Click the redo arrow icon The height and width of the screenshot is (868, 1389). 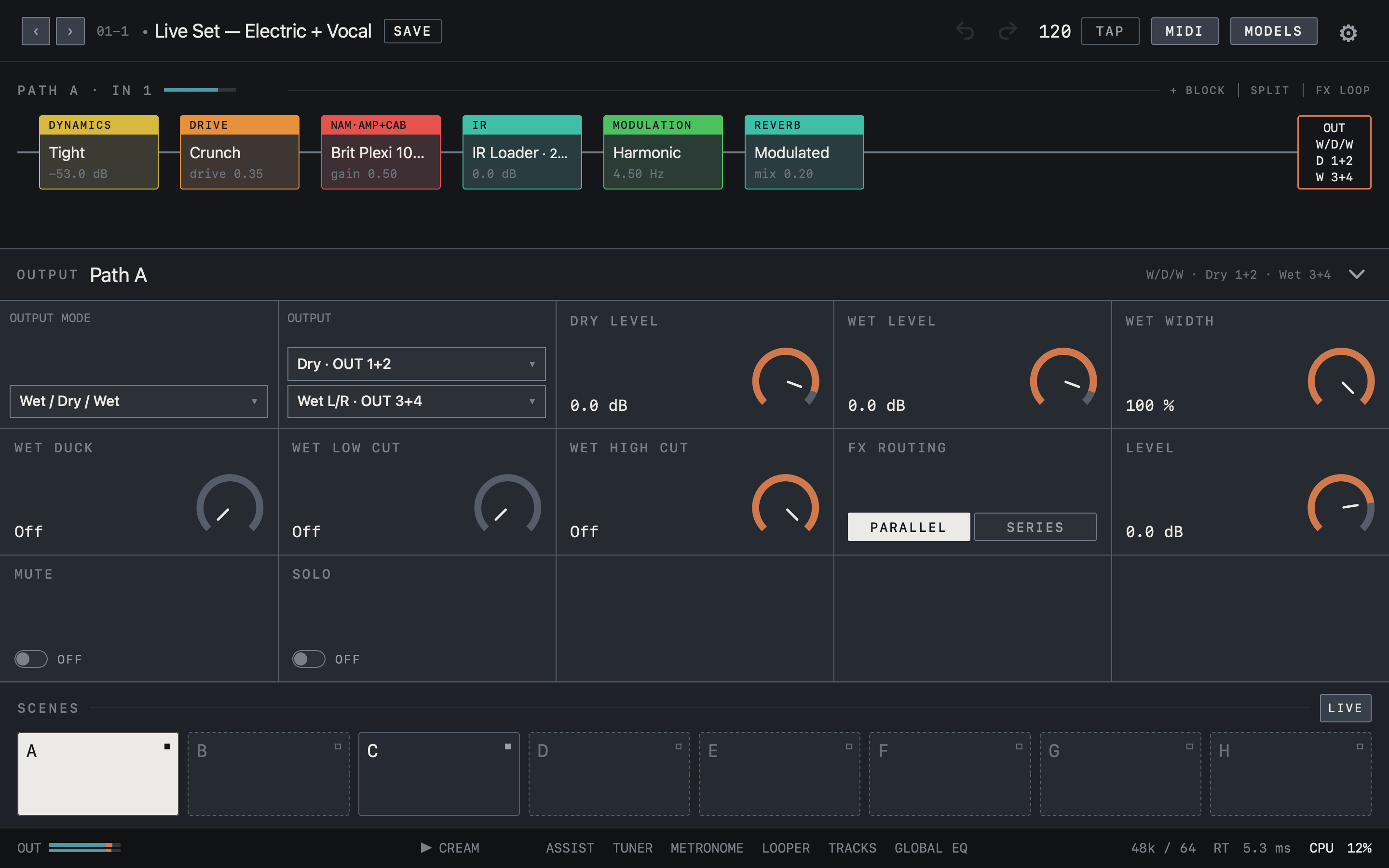click(1008, 31)
